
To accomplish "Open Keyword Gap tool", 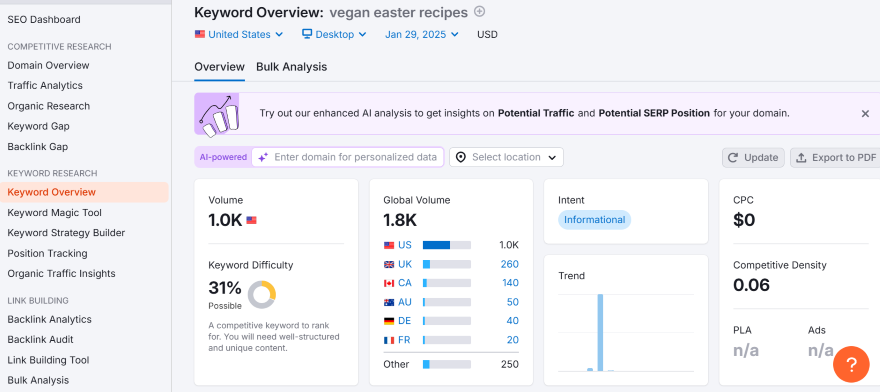I will pyautogui.click(x=38, y=126).
